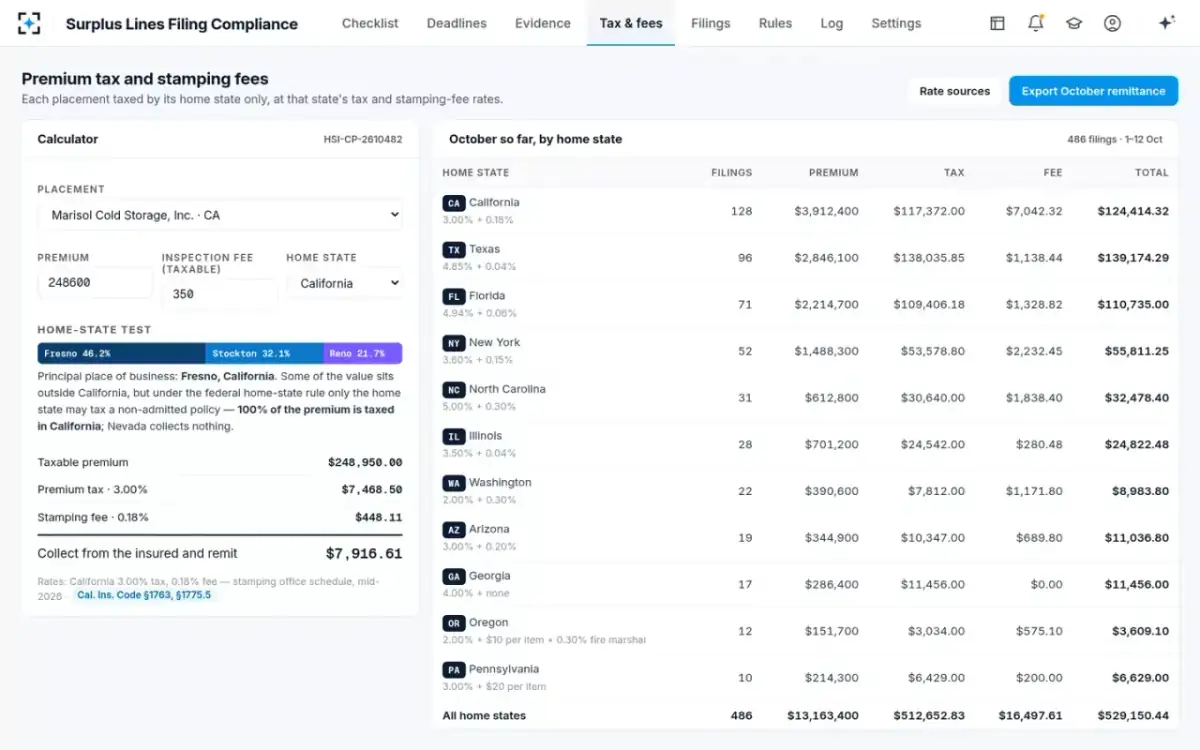
Task: Click the sparkle assistant icon
Action: [x=1166, y=23]
